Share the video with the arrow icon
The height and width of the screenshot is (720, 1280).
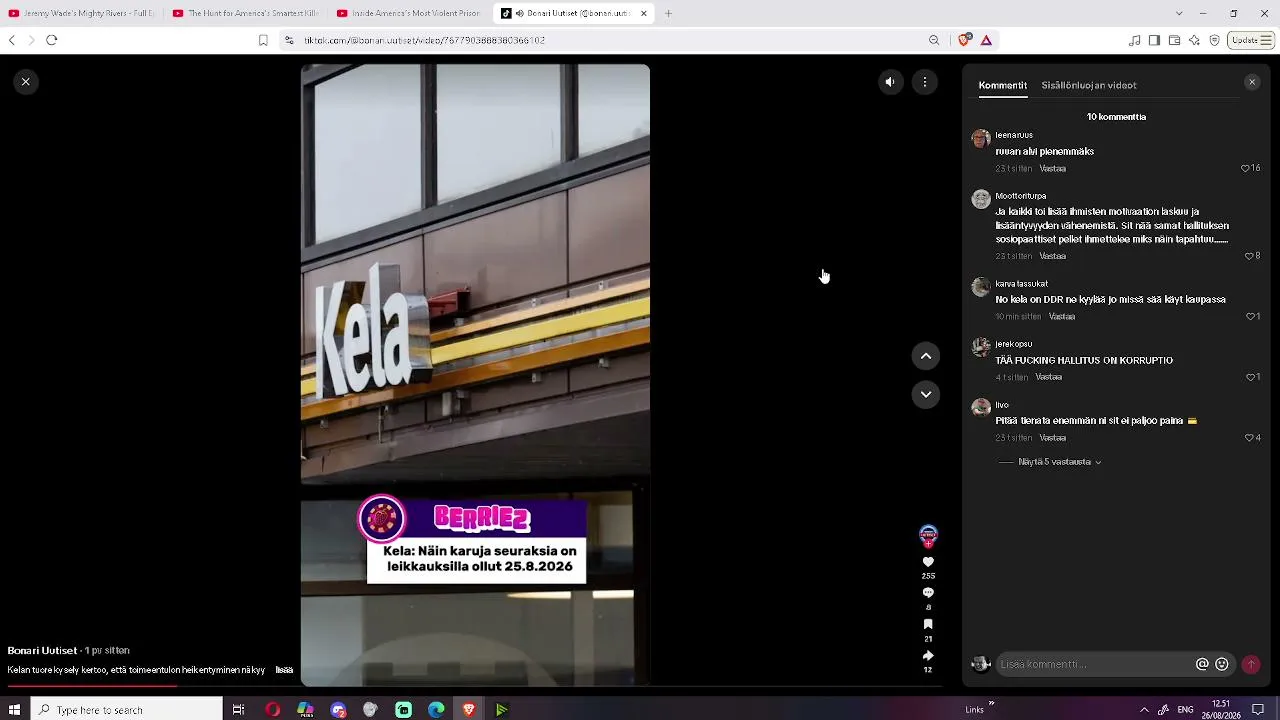(928, 656)
